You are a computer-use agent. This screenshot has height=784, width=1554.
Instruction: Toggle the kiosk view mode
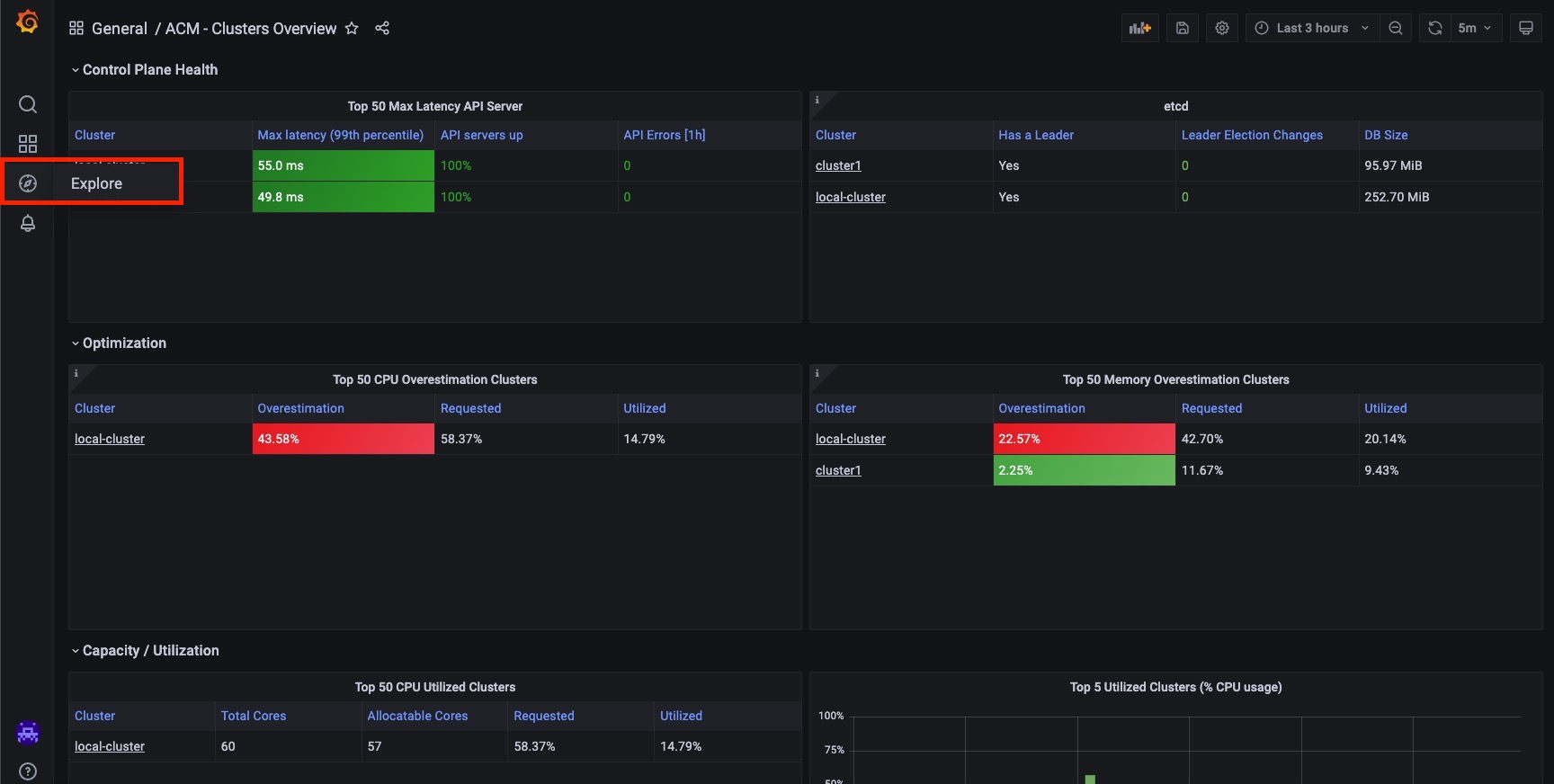1526,28
